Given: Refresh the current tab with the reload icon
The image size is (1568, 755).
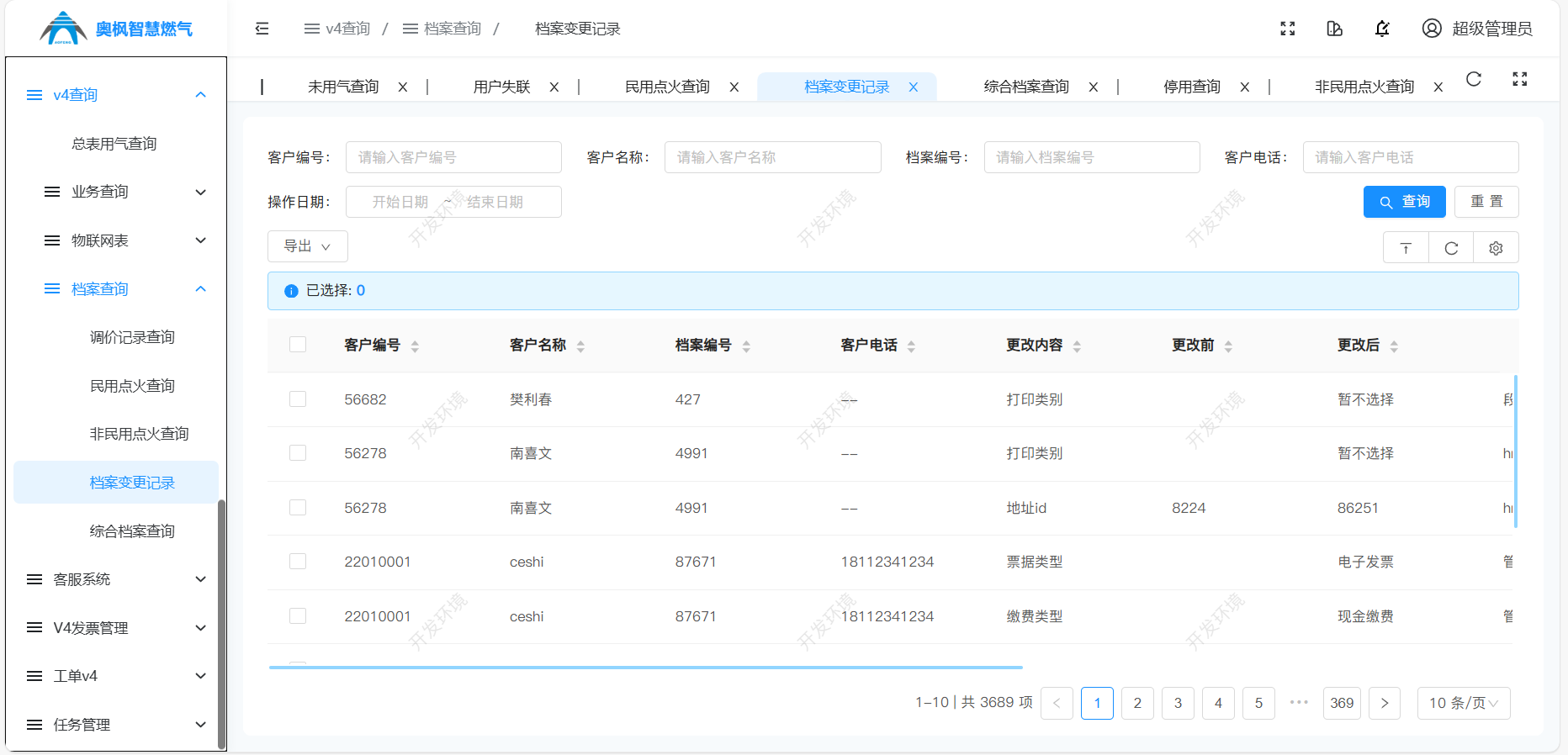Looking at the screenshot, I should pos(1474,79).
